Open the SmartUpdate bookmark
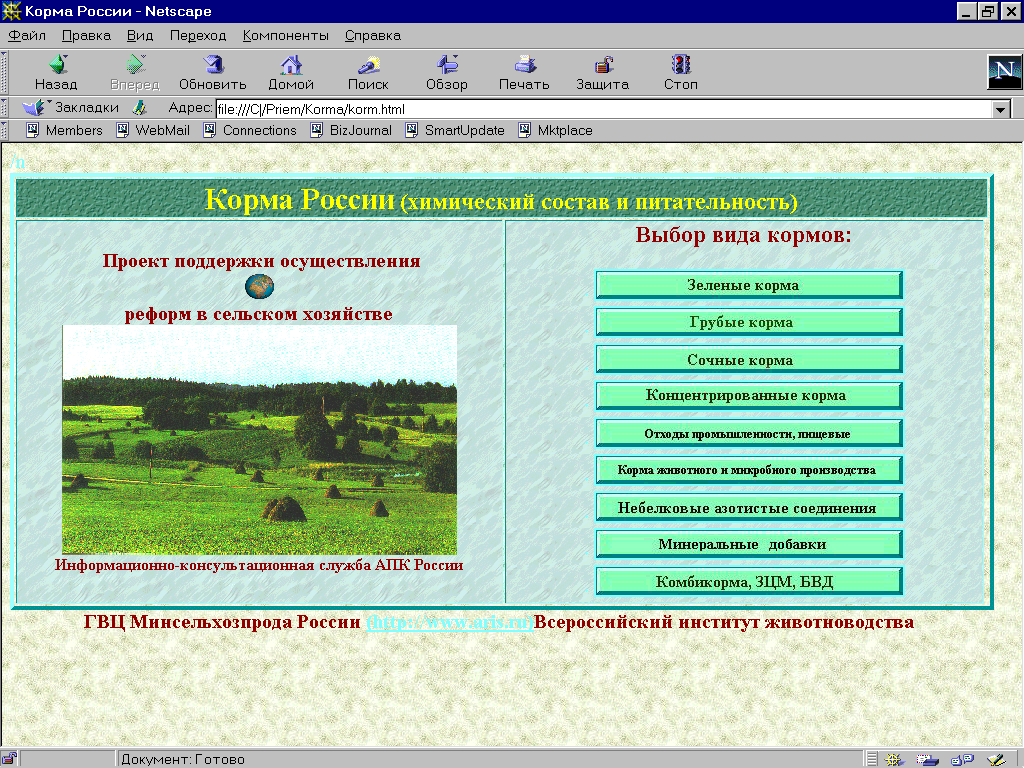Image resolution: width=1024 pixels, height=768 pixels. (x=455, y=130)
